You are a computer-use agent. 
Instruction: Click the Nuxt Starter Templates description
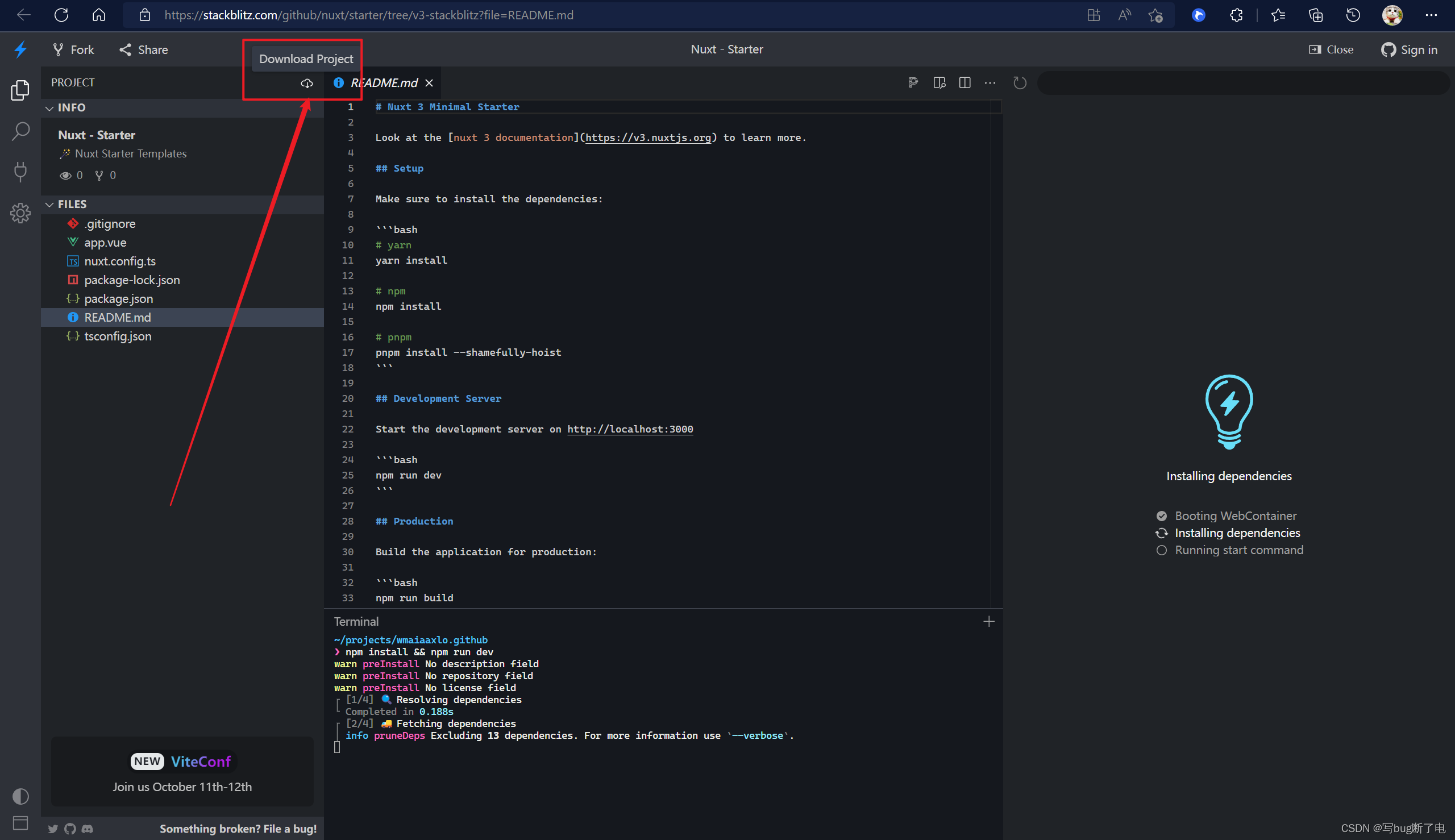pyautogui.click(x=130, y=154)
